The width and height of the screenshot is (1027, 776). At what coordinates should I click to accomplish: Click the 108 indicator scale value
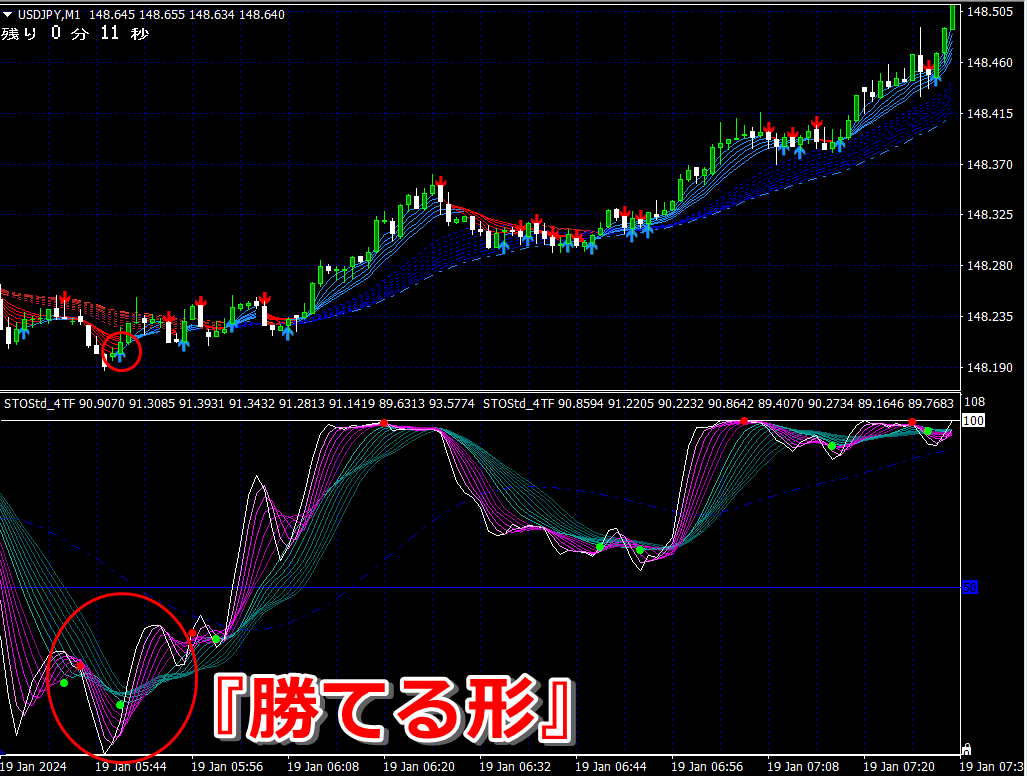click(x=975, y=402)
